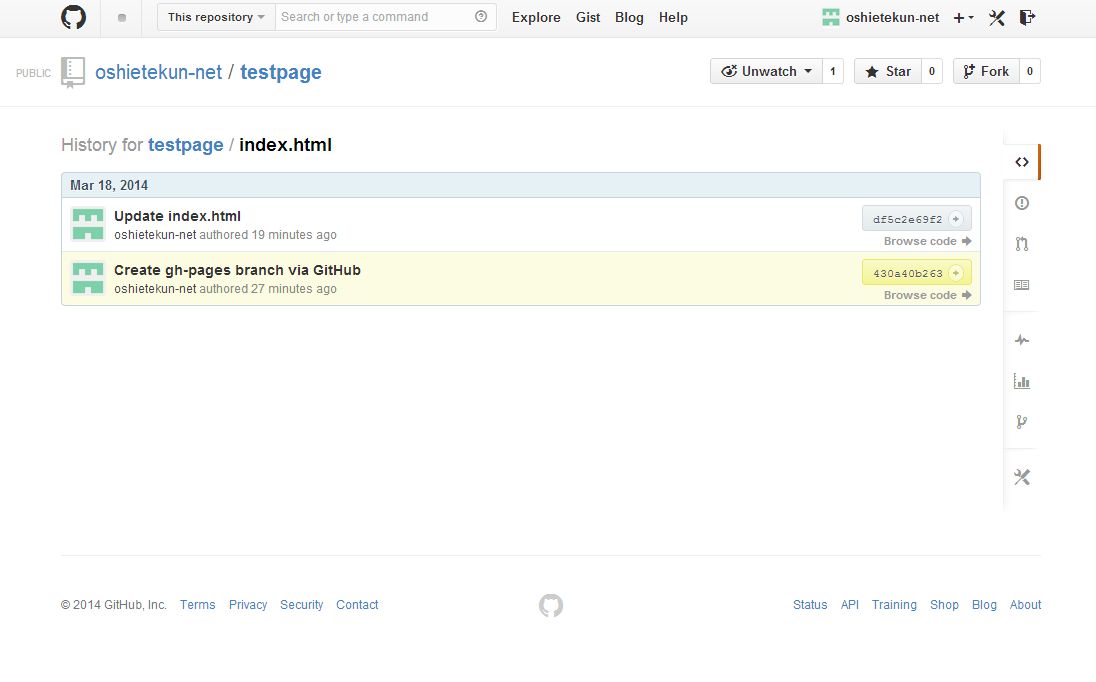Image resolution: width=1096 pixels, height=682 pixels.
Task: Open Status footer link
Action: (x=810, y=604)
